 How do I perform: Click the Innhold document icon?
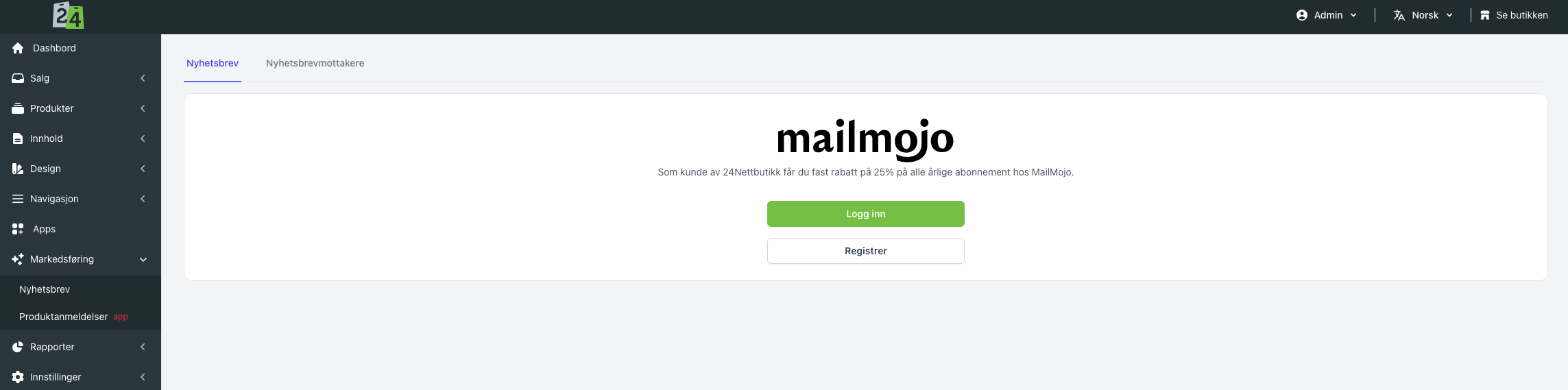point(18,138)
